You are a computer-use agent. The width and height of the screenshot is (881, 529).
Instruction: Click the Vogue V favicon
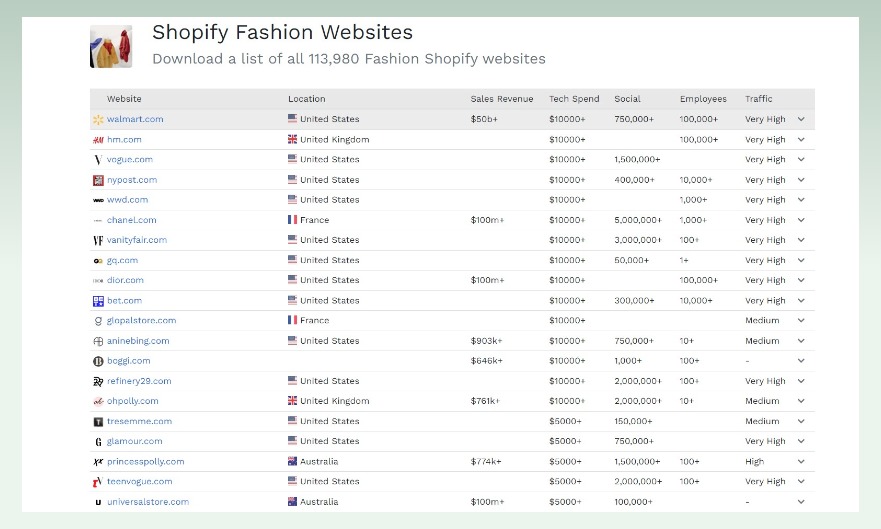98,160
